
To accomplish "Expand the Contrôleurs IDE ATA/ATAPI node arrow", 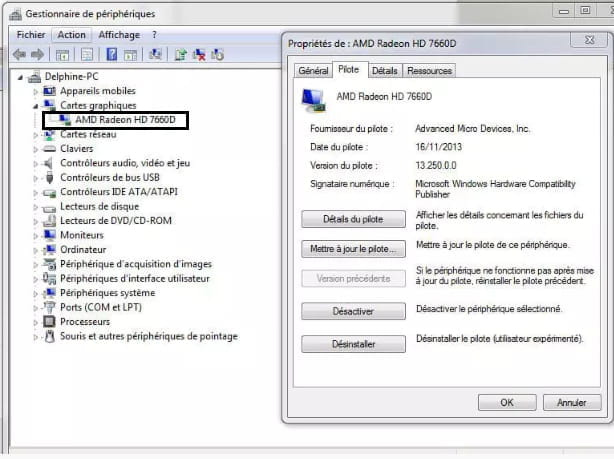I will [x=36, y=193].
